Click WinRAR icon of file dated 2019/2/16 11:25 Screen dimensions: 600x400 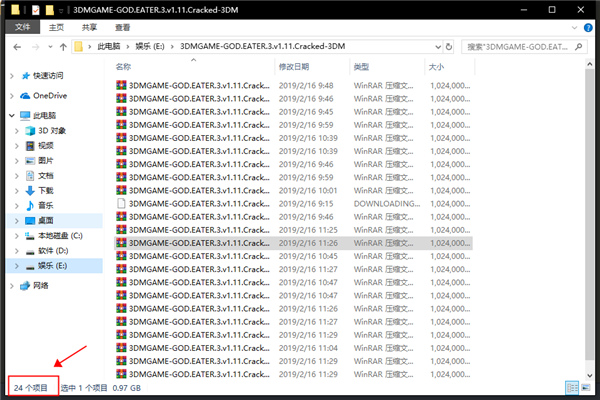point(121,230)
